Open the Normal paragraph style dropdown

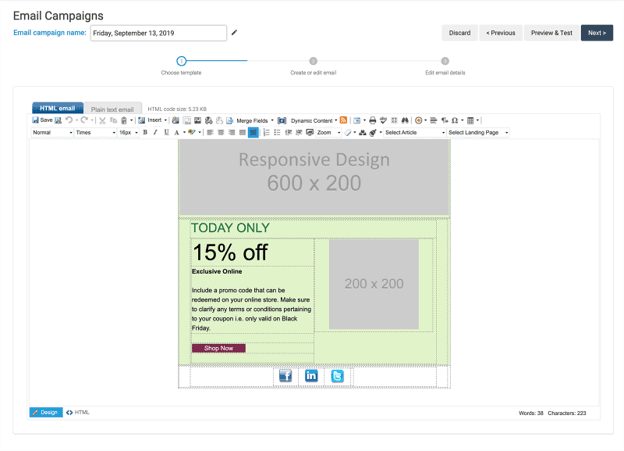pyautogui.click(x=52, y=133)
